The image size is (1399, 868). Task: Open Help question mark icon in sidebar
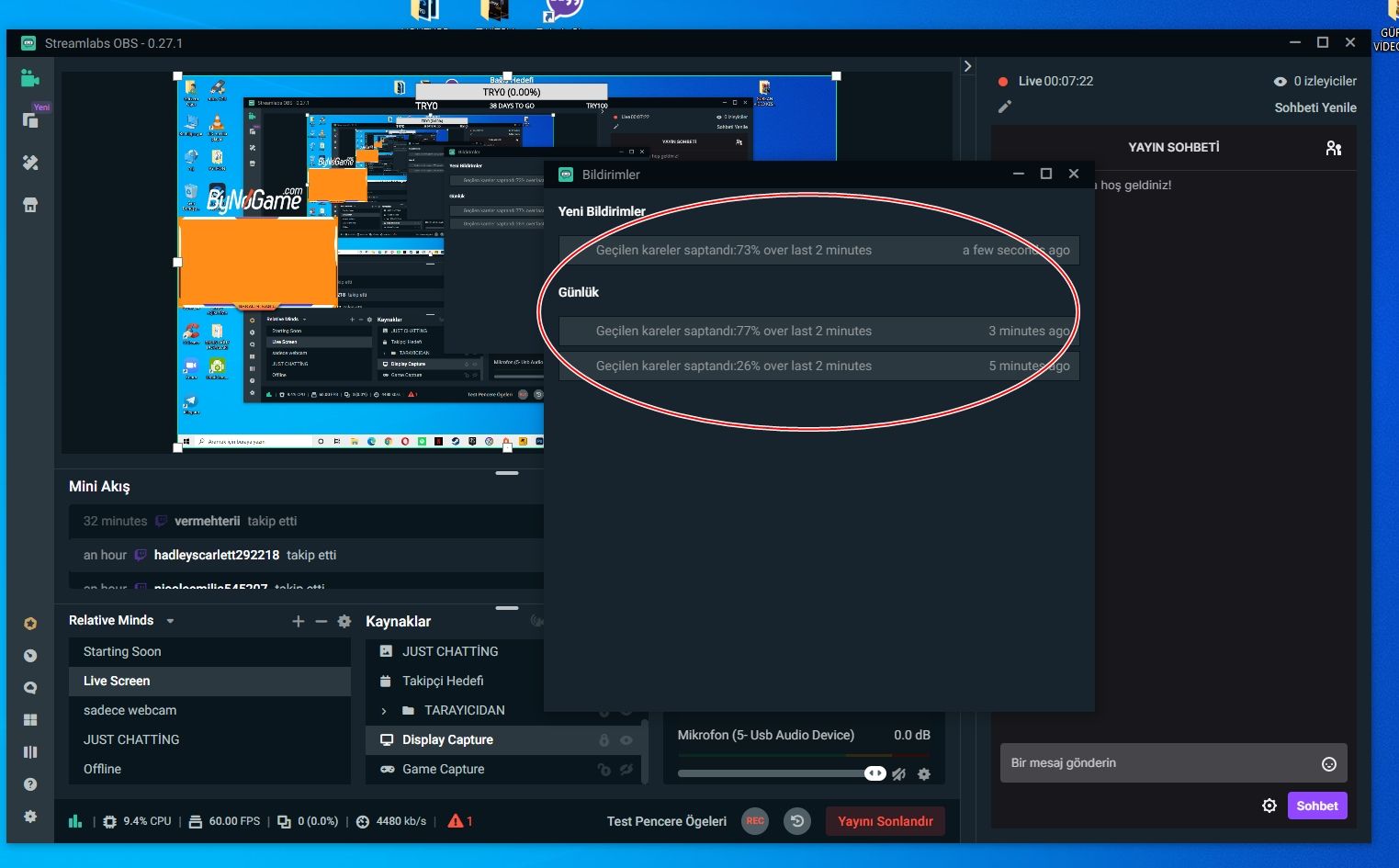30,784
